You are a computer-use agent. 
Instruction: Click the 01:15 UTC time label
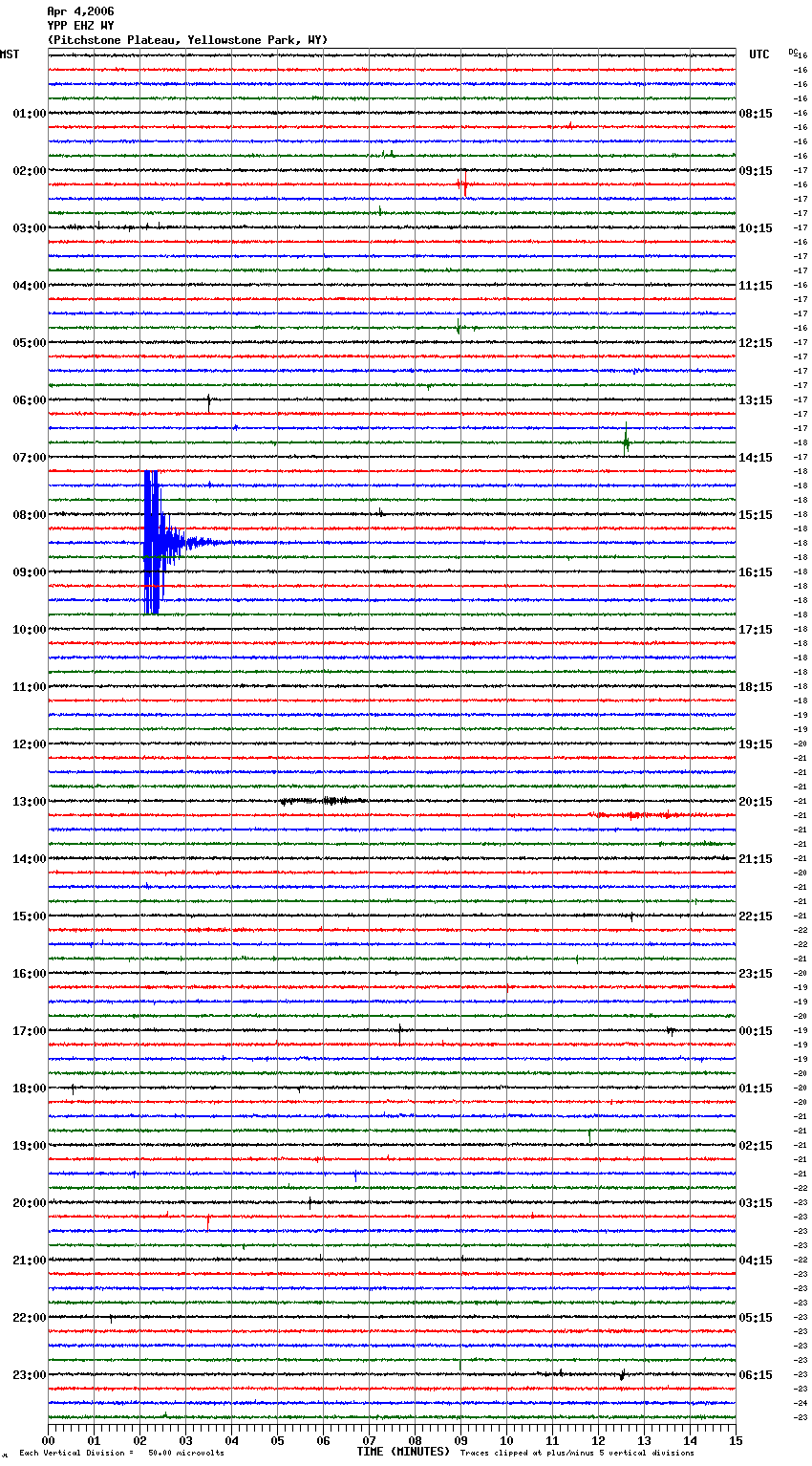[x=756, y=1089]
